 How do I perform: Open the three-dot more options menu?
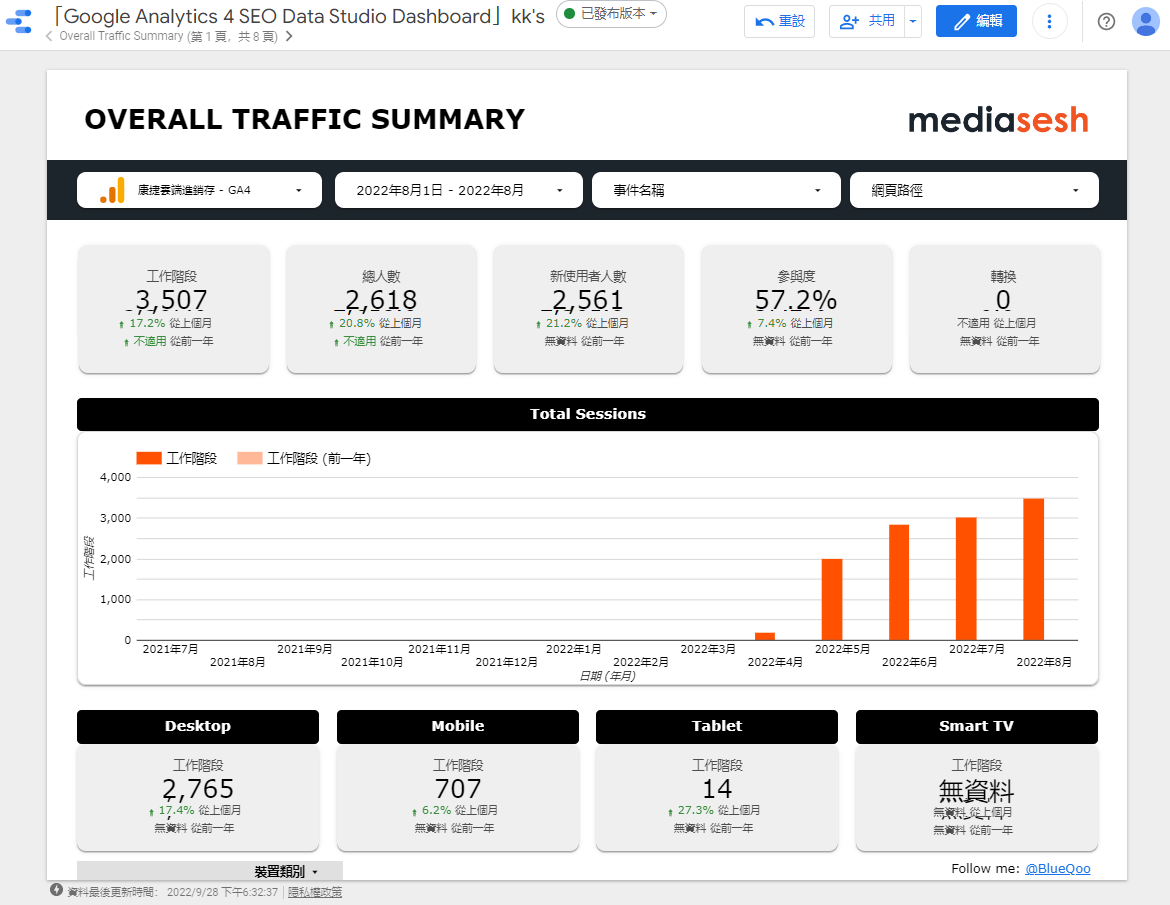tap(1049, 21)
